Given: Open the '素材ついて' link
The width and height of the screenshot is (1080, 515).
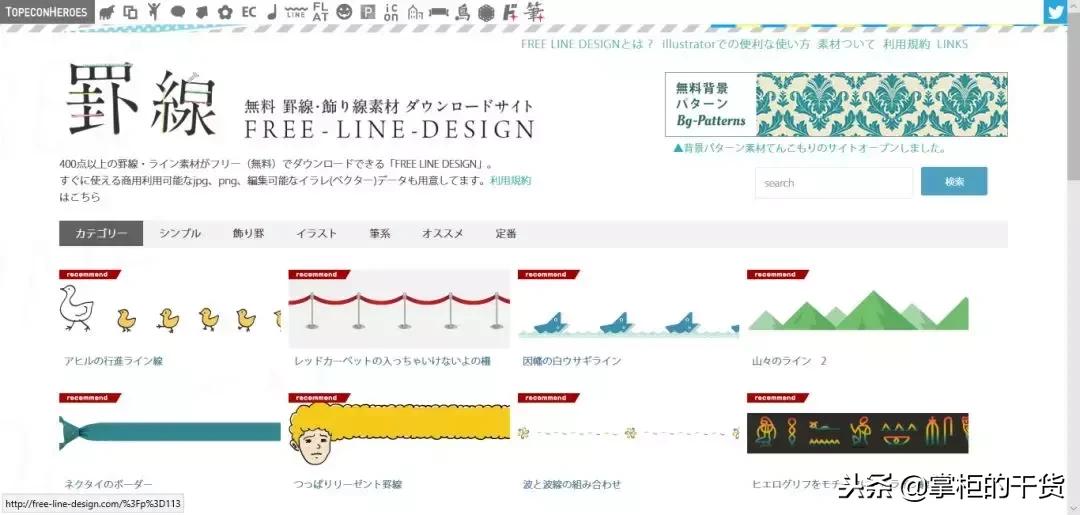Looking at the screenshot, I should (846, 44).
